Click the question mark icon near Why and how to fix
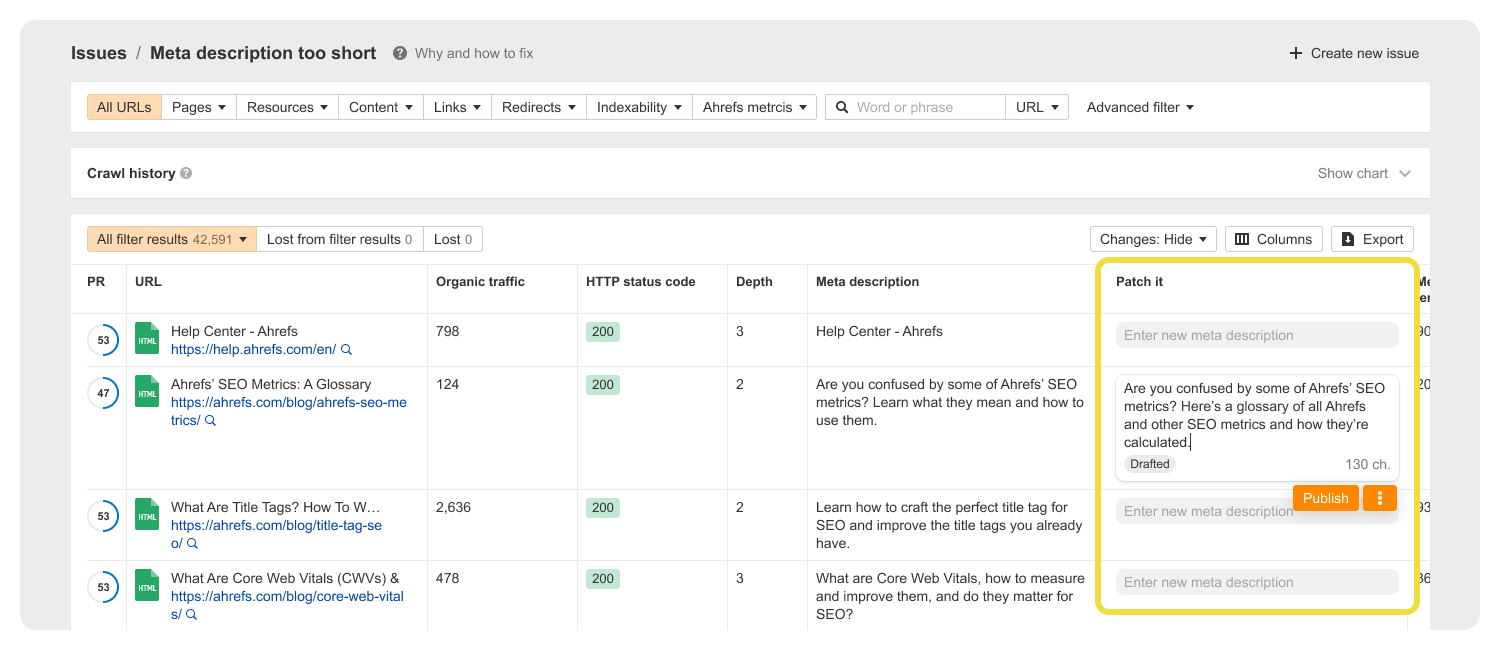This screenshot has height=650, width=1500. point(400,53)
